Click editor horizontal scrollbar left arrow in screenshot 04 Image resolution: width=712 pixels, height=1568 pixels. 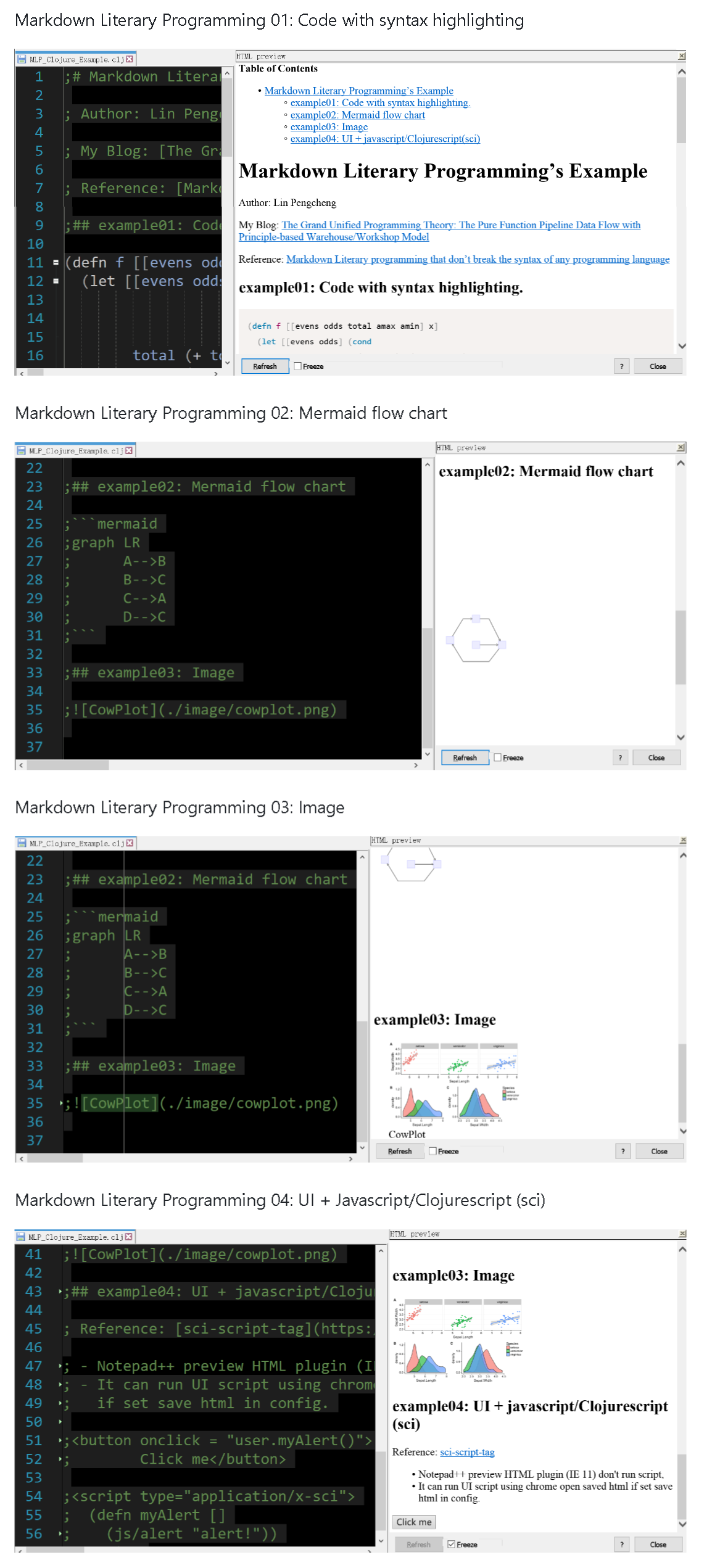tap(20, 1550)
